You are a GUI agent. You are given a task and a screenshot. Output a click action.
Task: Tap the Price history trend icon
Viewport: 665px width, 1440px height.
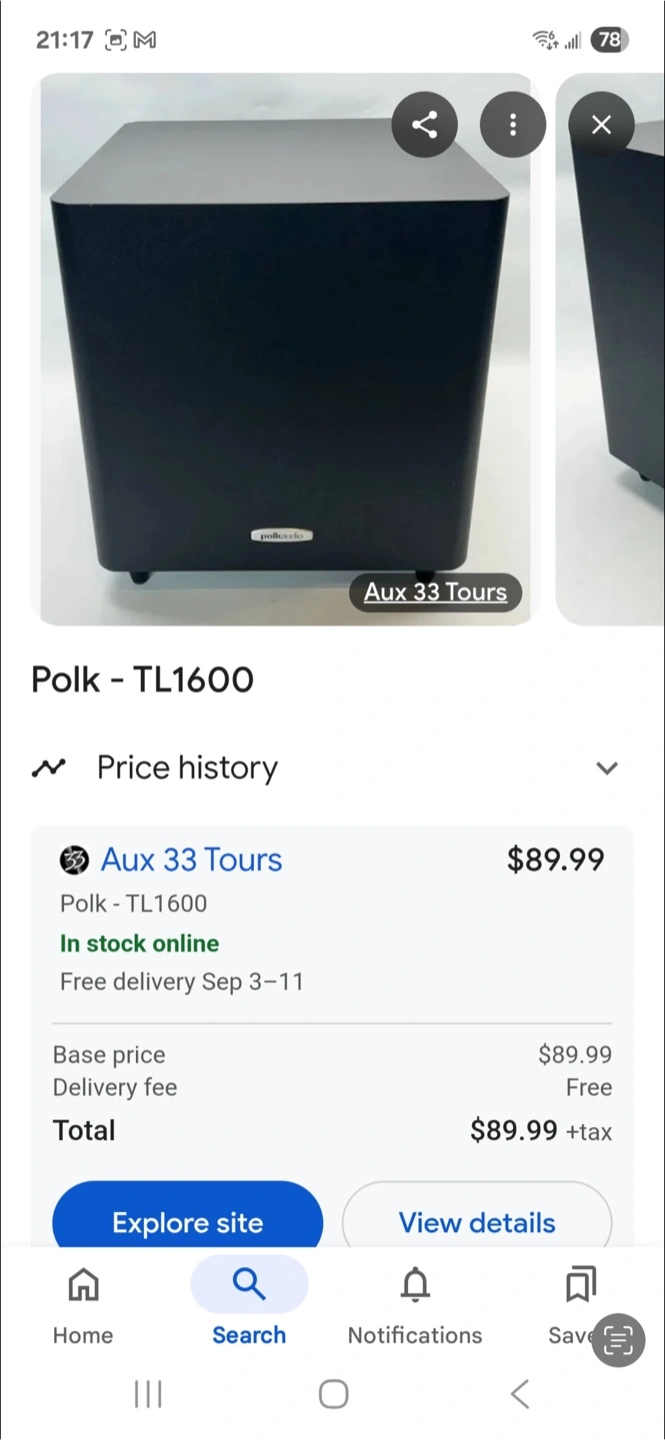[48, 768]
